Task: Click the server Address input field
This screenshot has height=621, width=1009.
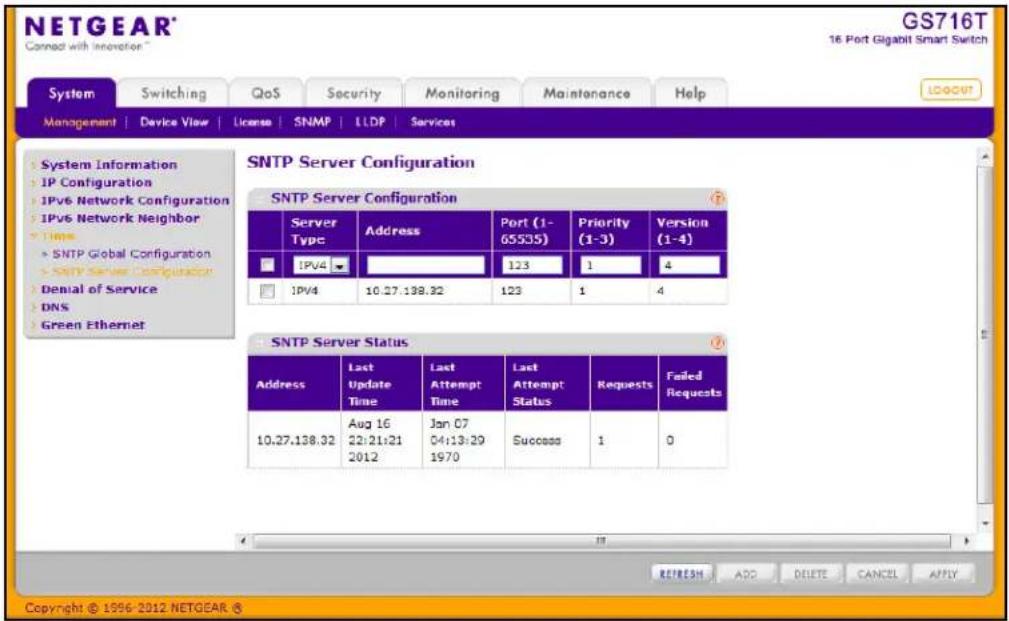Action: pos(425,265)
